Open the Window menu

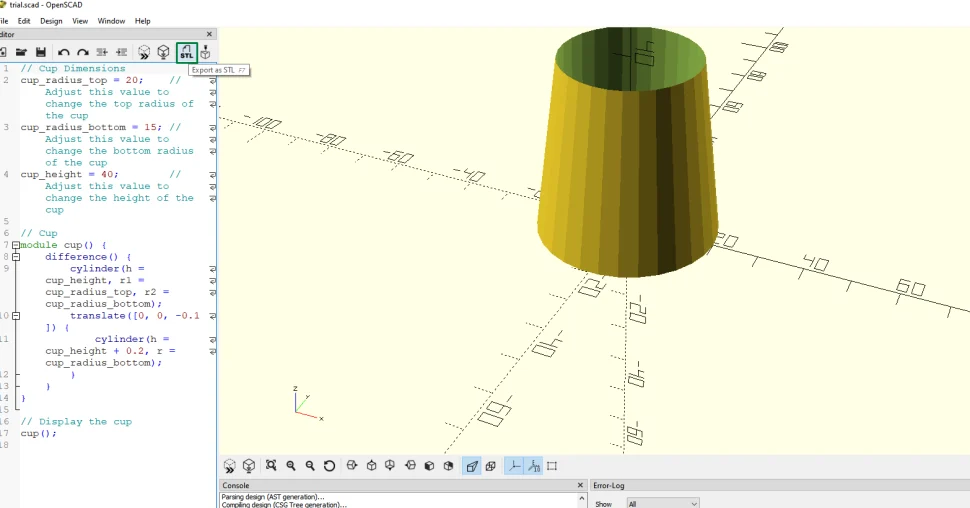pyautogui.click(x=111, y=21)
